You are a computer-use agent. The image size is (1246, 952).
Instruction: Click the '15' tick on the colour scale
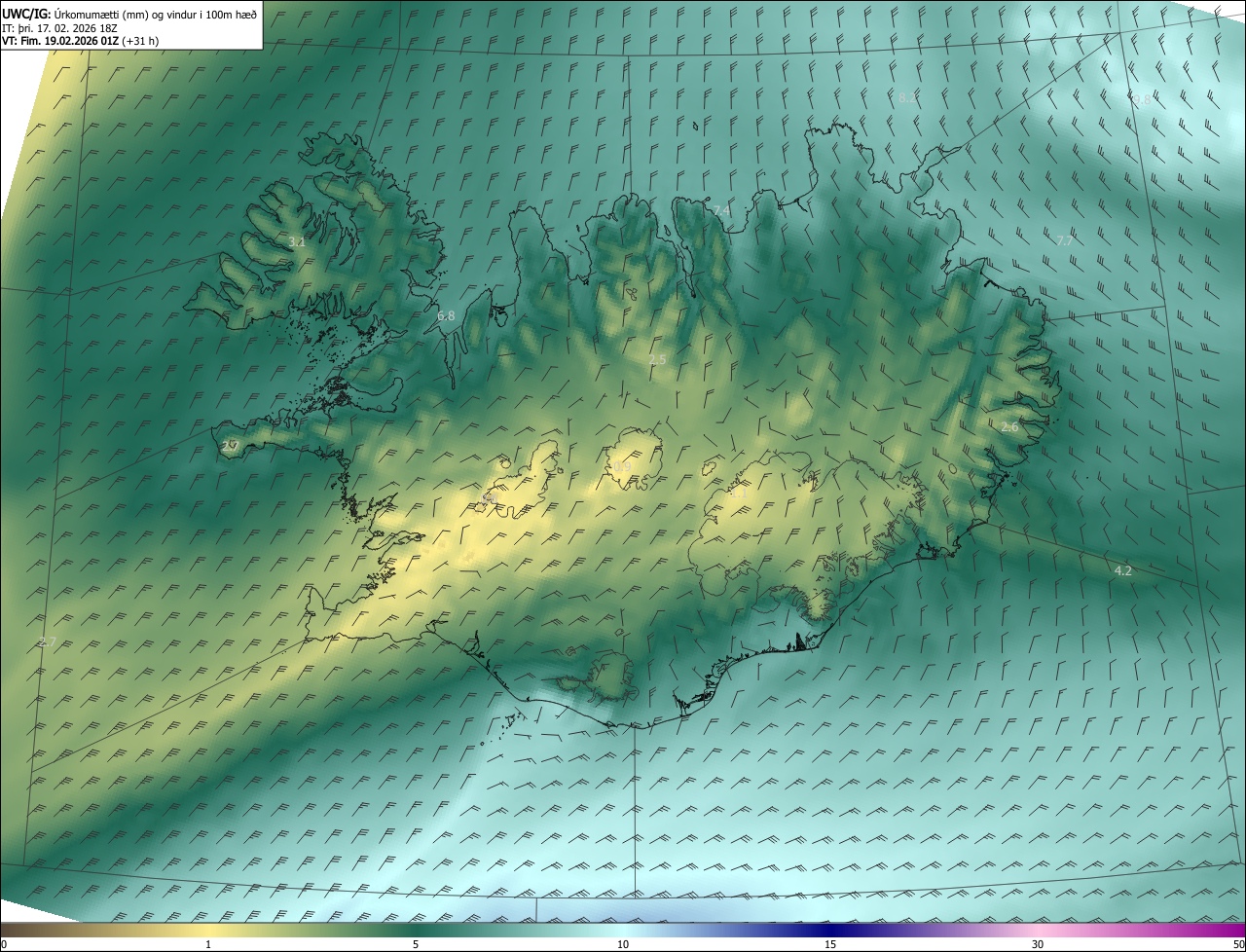(830, 944)
